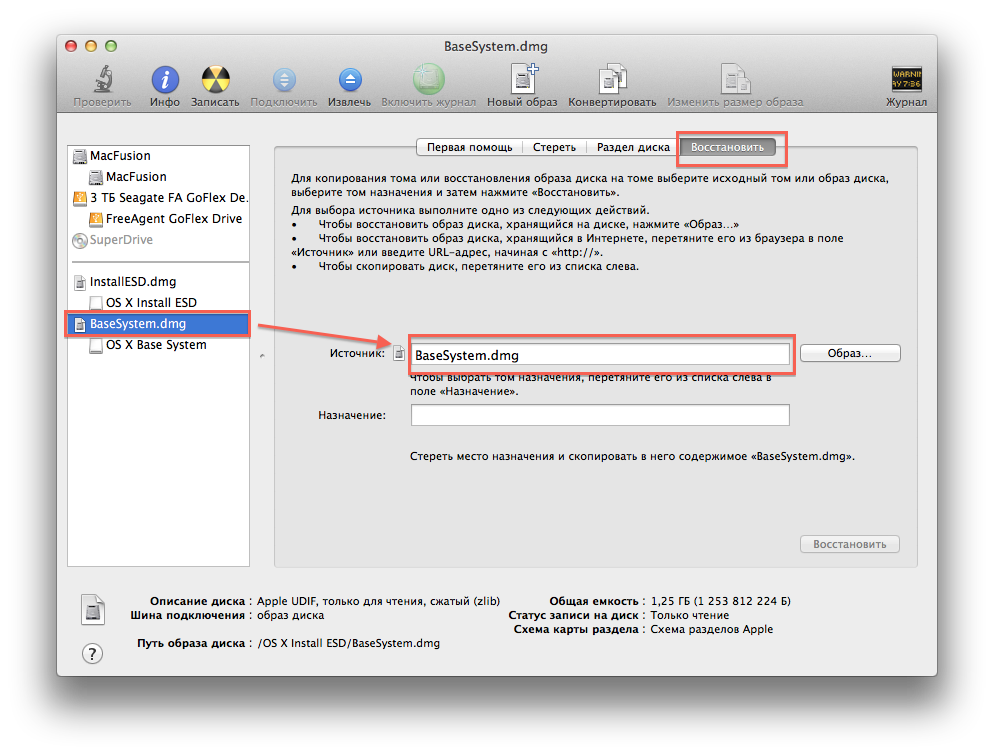Click the образ диска connection bus value
The width and height of the screenshot is (994, 755).
coord(290,615)
